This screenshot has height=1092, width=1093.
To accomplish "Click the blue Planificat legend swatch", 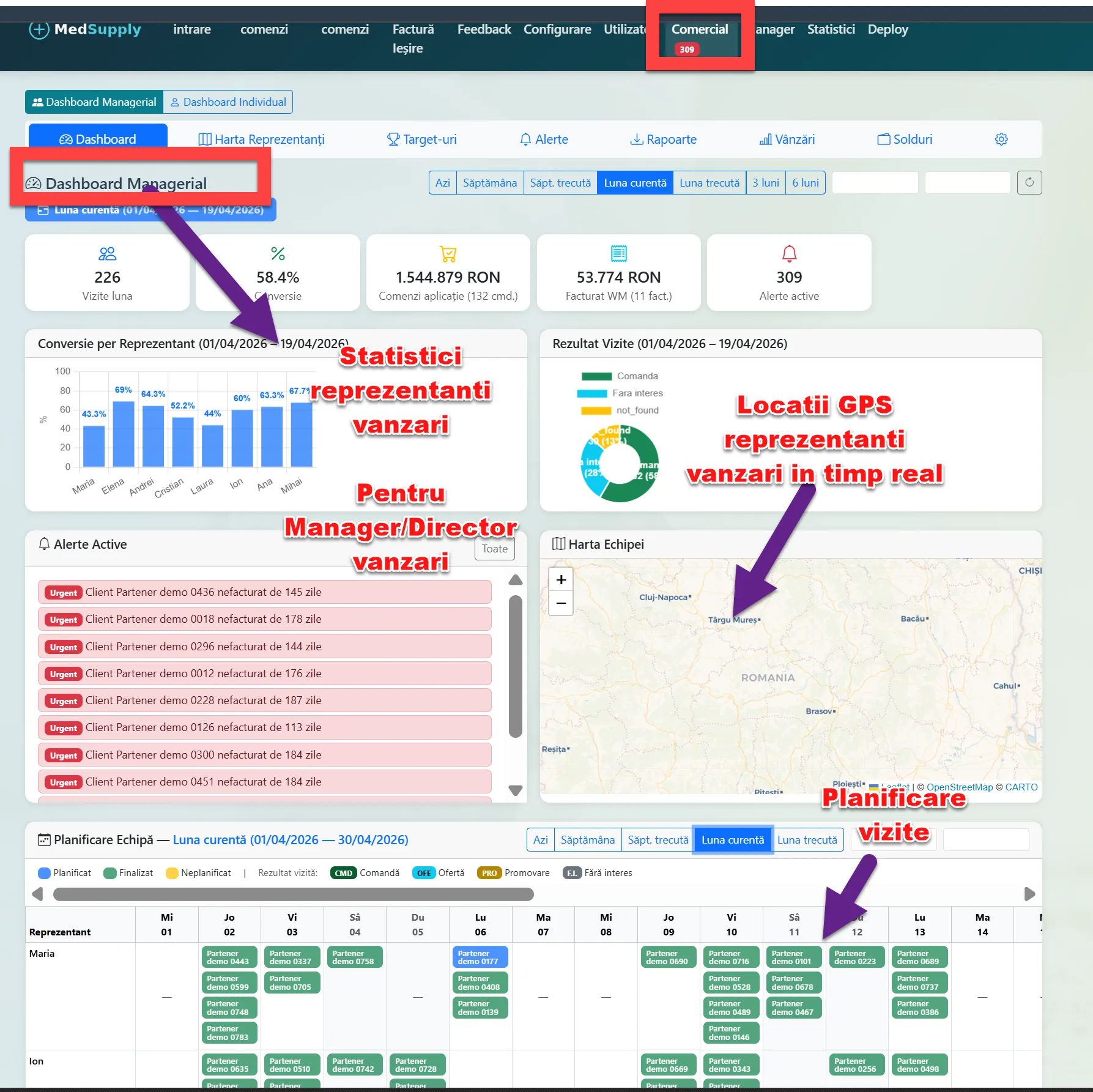I will pos(44,873).
